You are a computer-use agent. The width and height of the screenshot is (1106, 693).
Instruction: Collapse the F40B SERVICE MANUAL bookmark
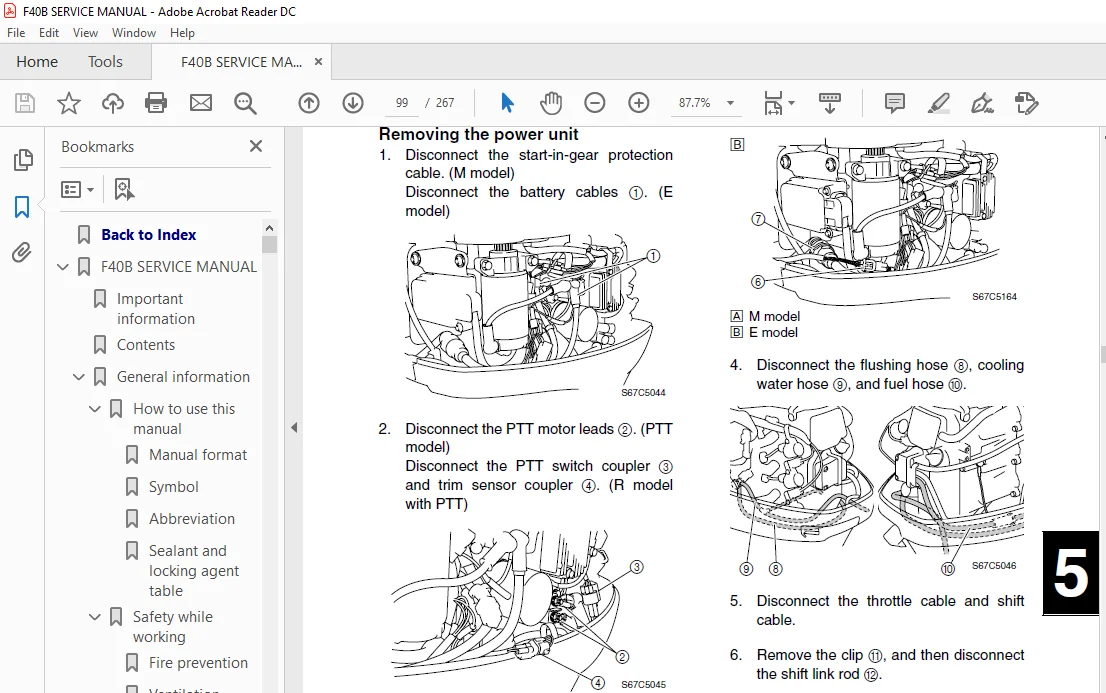(x=63, y=267)
